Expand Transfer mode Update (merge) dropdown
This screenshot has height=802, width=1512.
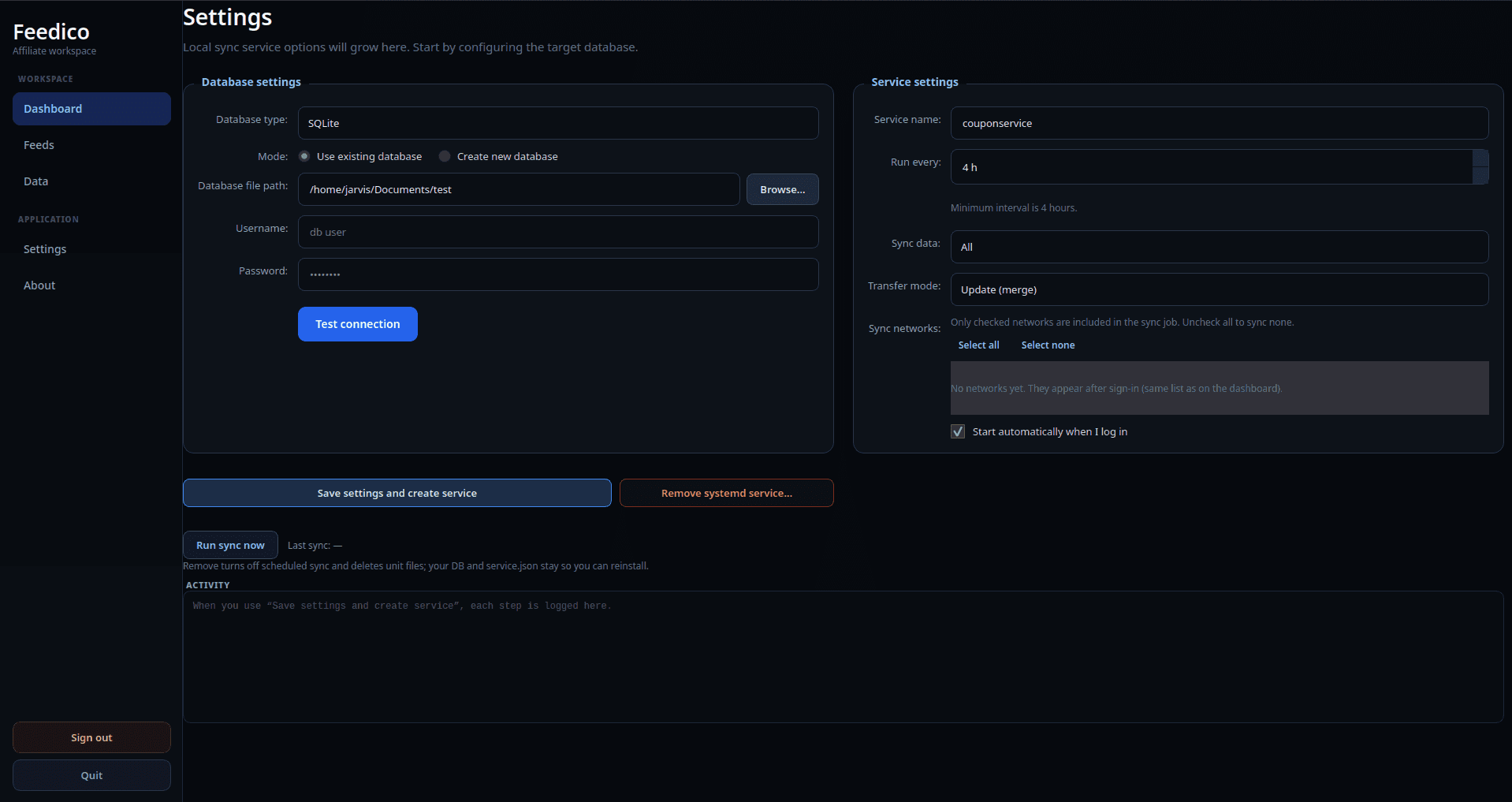click(1220, 289)
